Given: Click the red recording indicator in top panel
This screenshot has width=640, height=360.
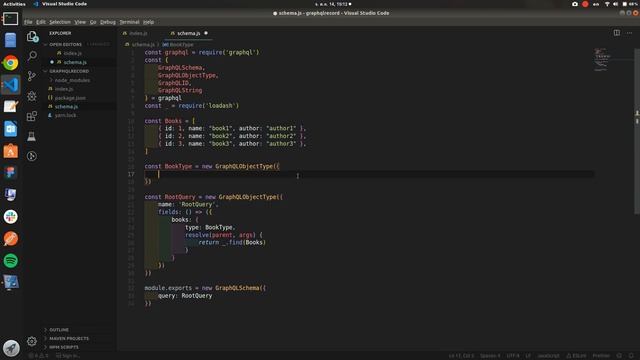Looking at the screenshot, I should [585, 4].
